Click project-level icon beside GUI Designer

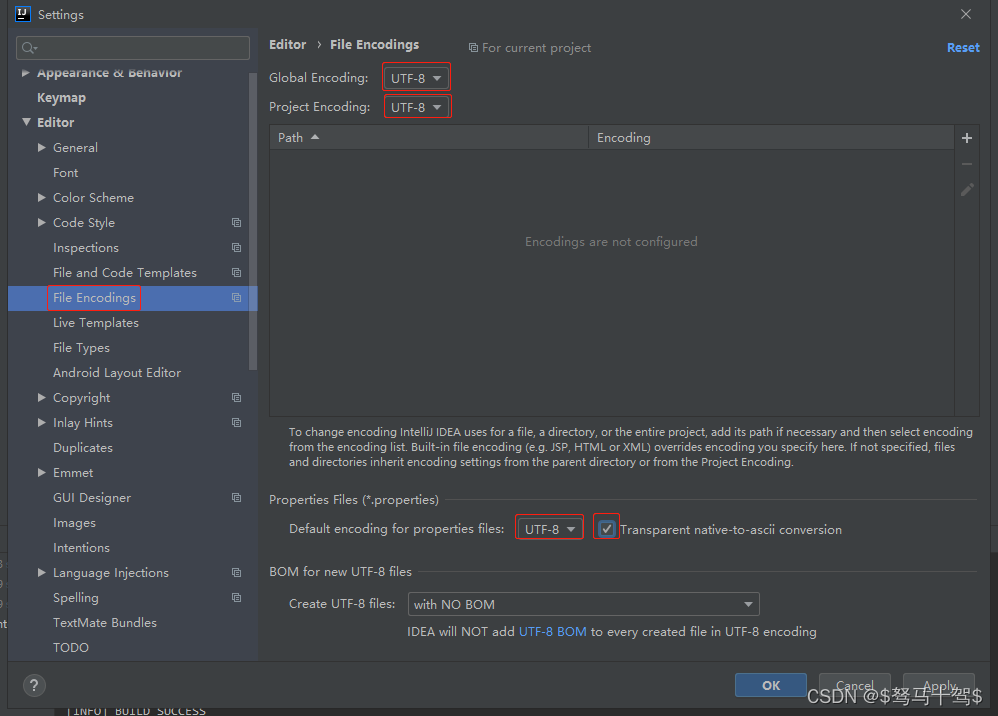[x=236, y=498]
